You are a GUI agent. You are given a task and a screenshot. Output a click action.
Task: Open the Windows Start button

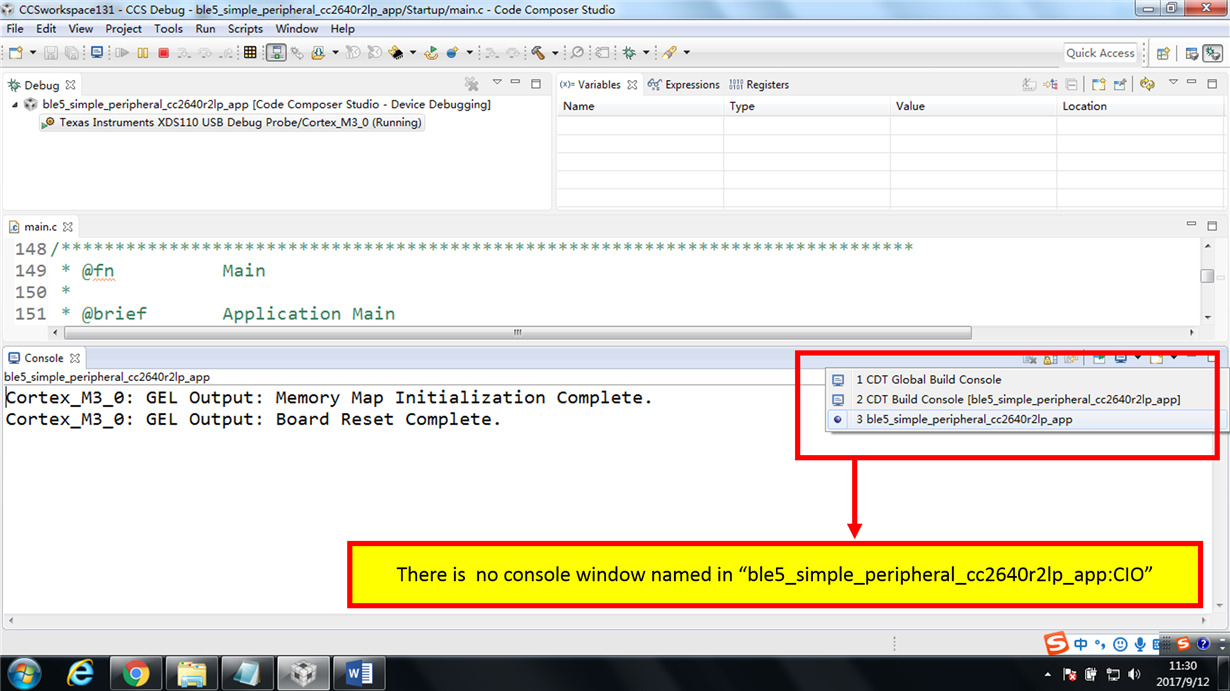[x=23, y=672]
